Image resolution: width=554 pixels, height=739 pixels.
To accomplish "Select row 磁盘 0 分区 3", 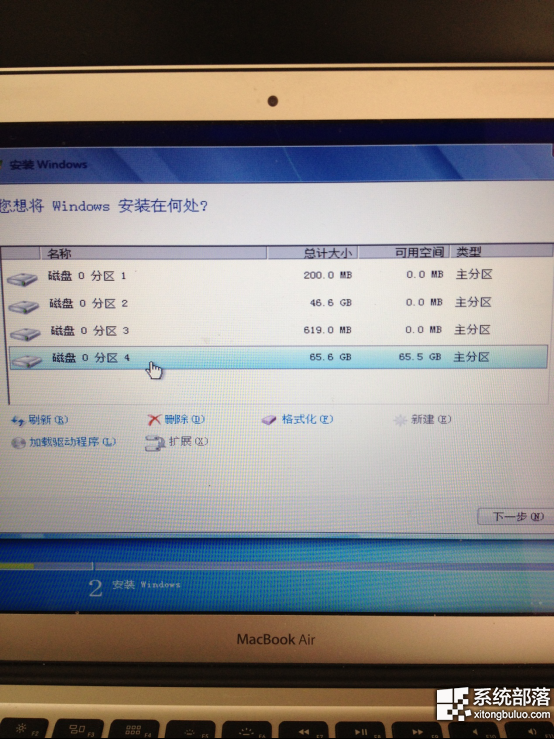I will (x=278, y=330).
